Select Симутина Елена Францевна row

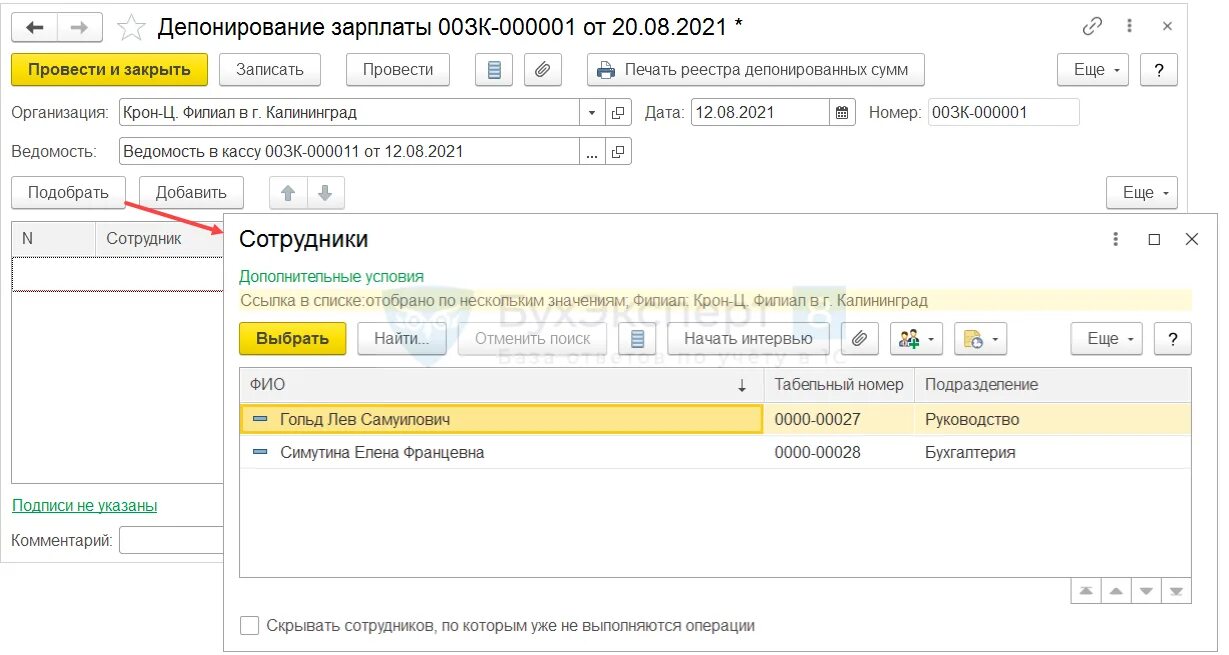(x=715, y=453)
